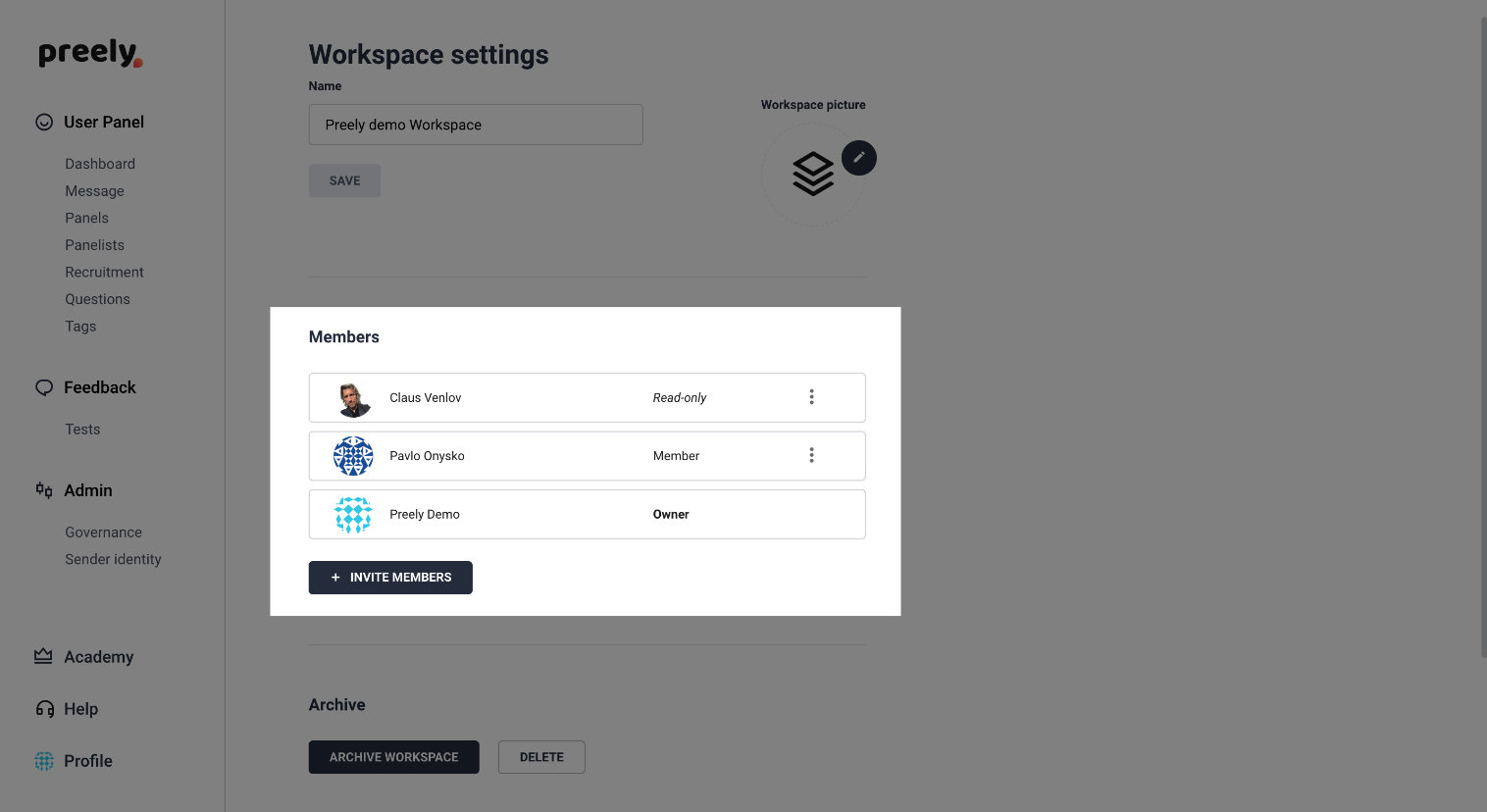Open Dashboard in the sidebar
Image resolution: width=1487 pixels, height=812 pixels.
coord(100,164)
